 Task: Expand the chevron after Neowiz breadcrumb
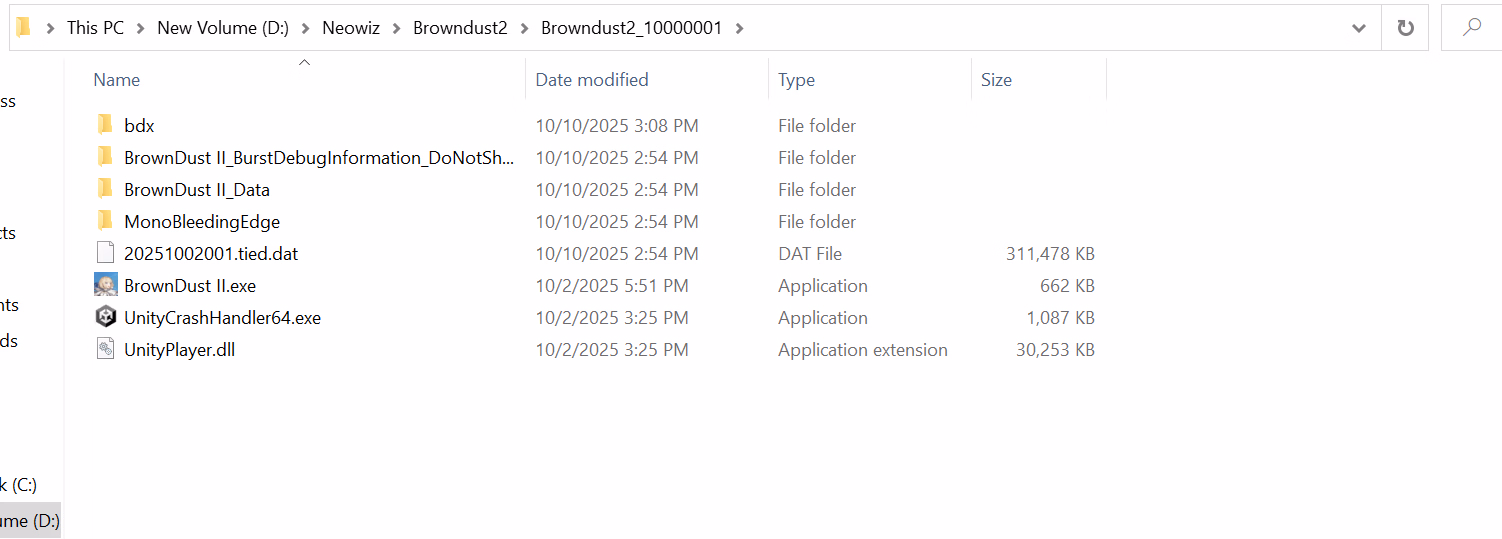(x=397, y=28)
